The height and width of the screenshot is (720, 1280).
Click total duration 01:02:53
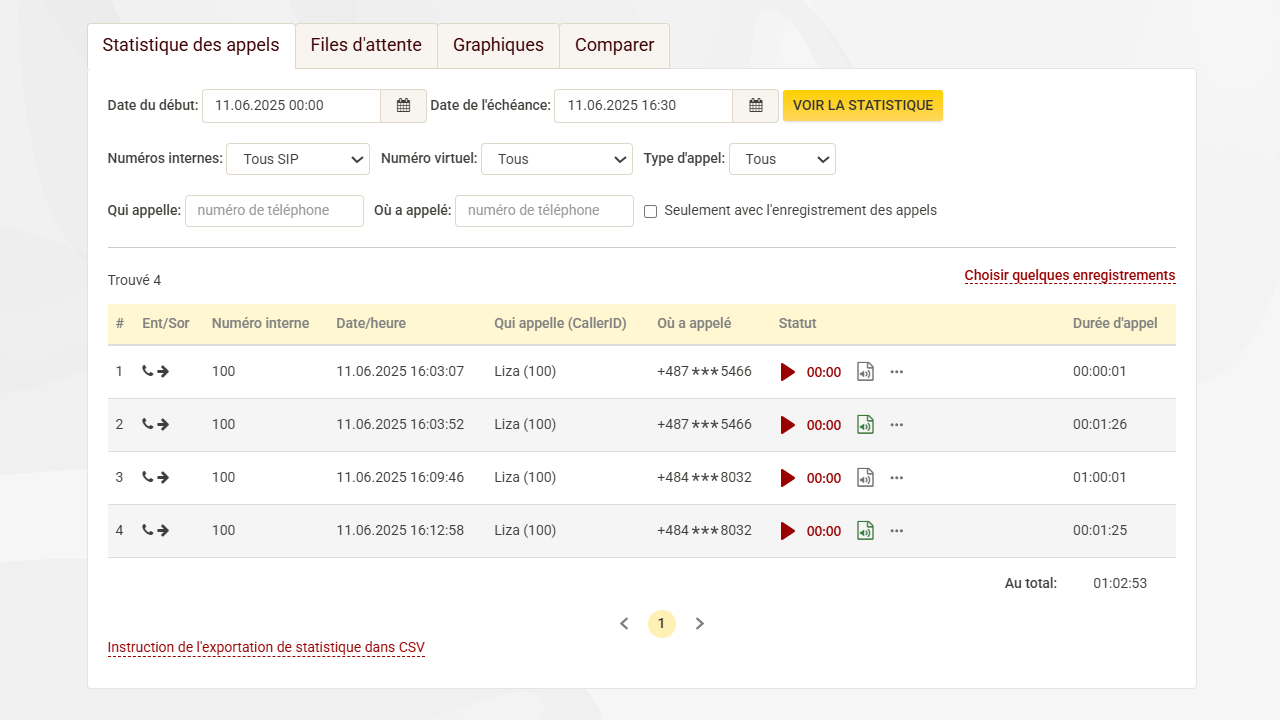click(x=1120, y=583)
